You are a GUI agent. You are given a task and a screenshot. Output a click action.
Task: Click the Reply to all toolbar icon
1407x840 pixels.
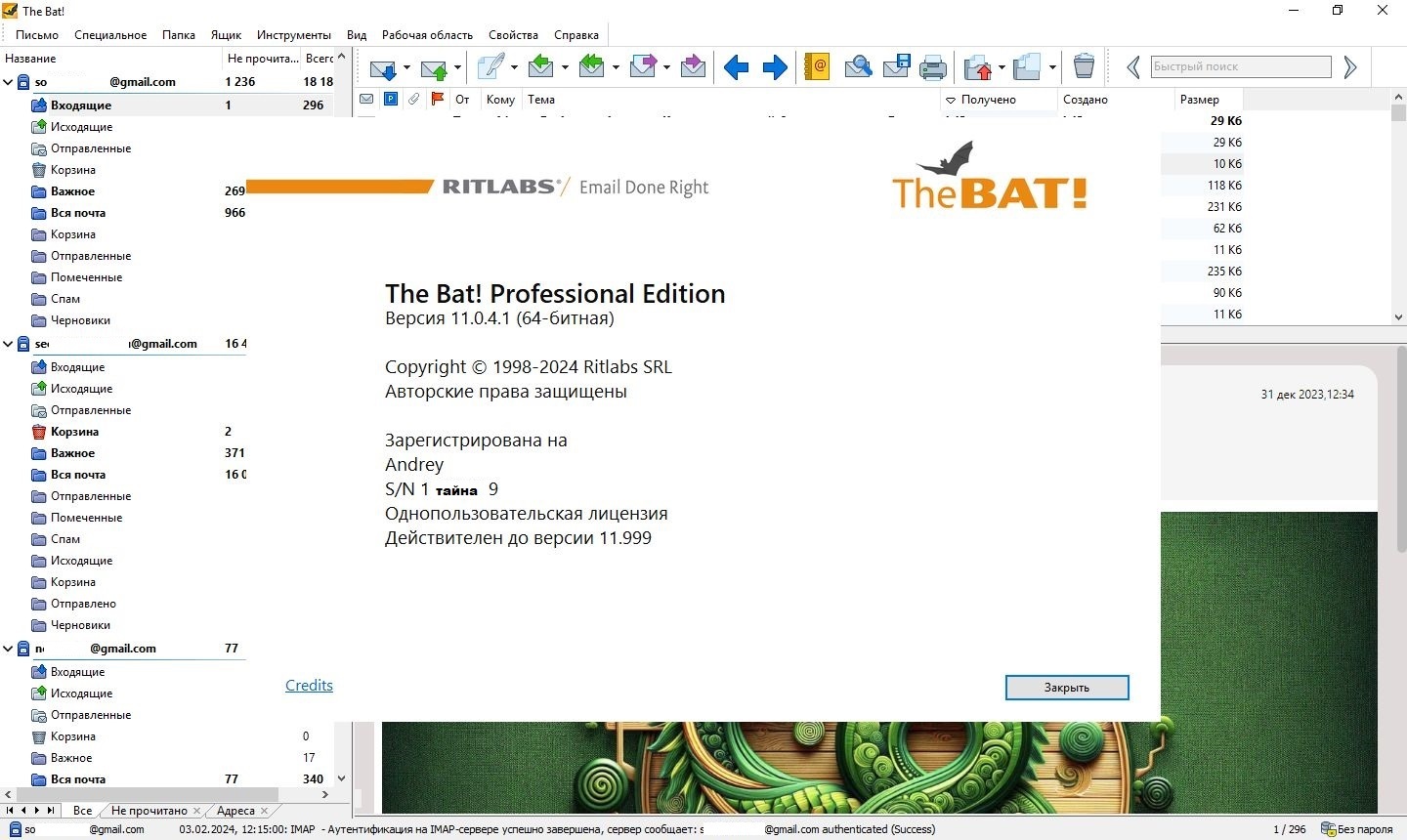tap(592, 66)
